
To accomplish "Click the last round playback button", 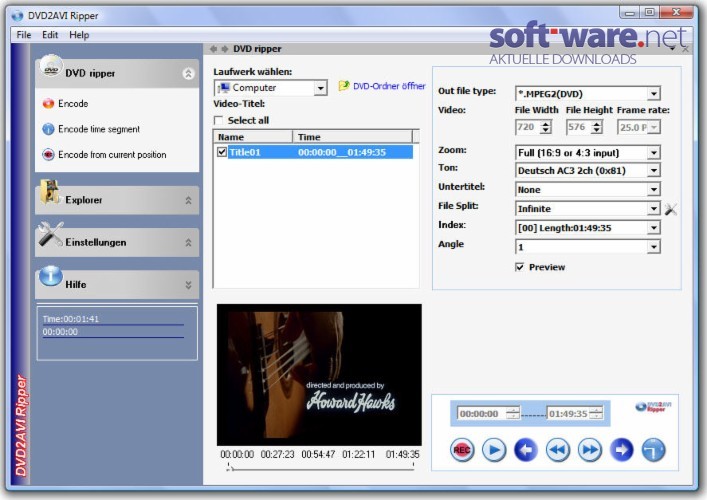I will [x=653, y=450].
